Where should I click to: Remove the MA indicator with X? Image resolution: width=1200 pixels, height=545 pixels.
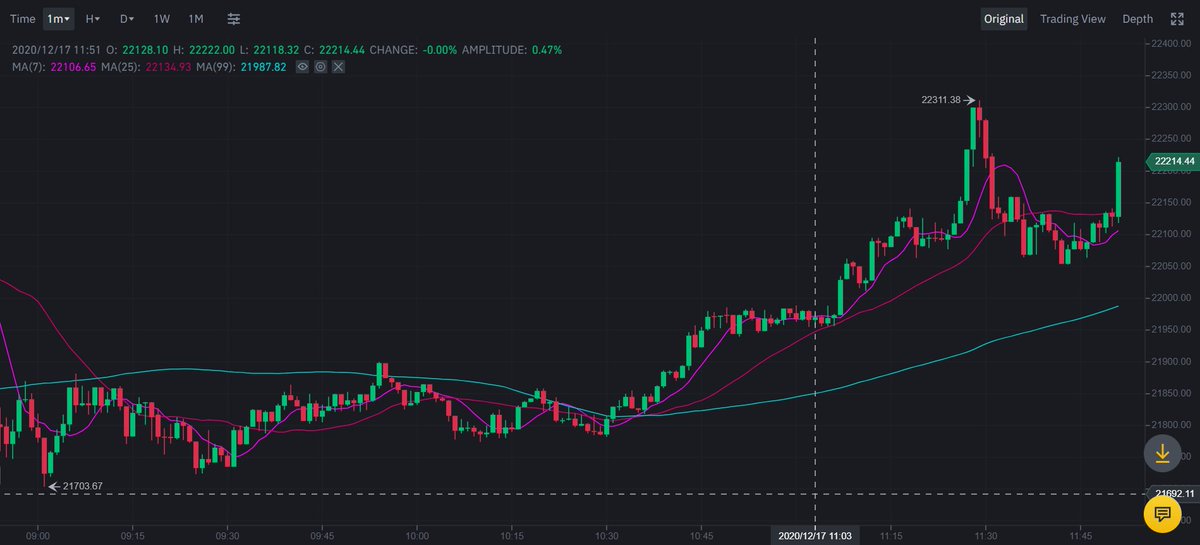click(x=338, y=67)
